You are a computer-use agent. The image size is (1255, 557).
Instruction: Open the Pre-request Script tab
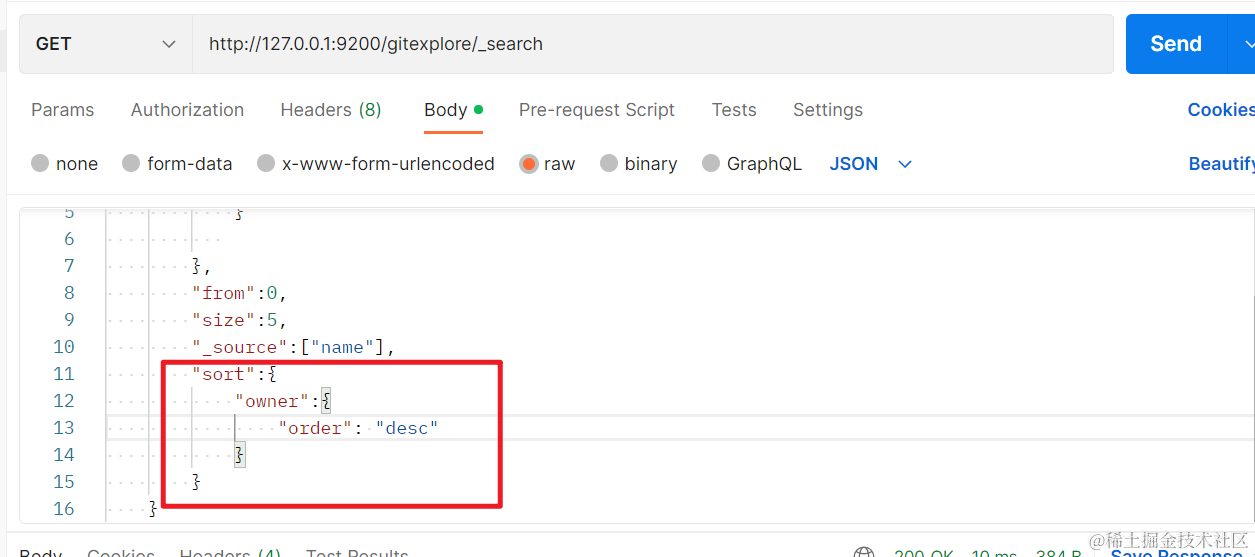click(597, 110)
